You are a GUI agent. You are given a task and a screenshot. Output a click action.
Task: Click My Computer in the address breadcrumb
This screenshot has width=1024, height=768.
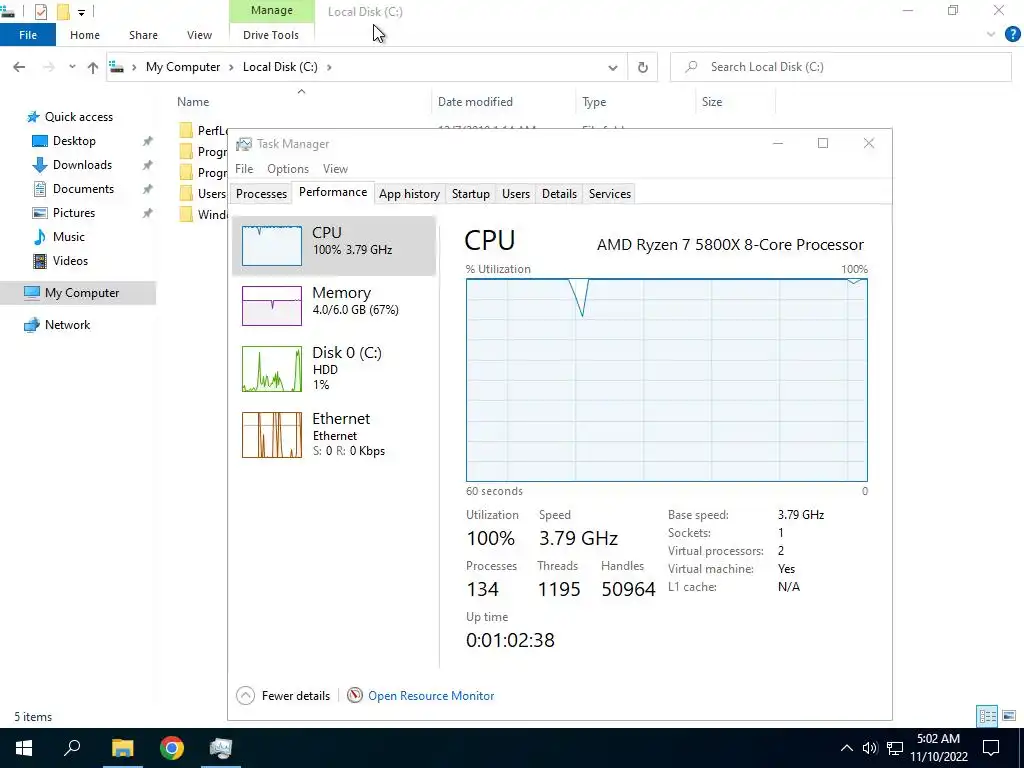tap(183, 67)
